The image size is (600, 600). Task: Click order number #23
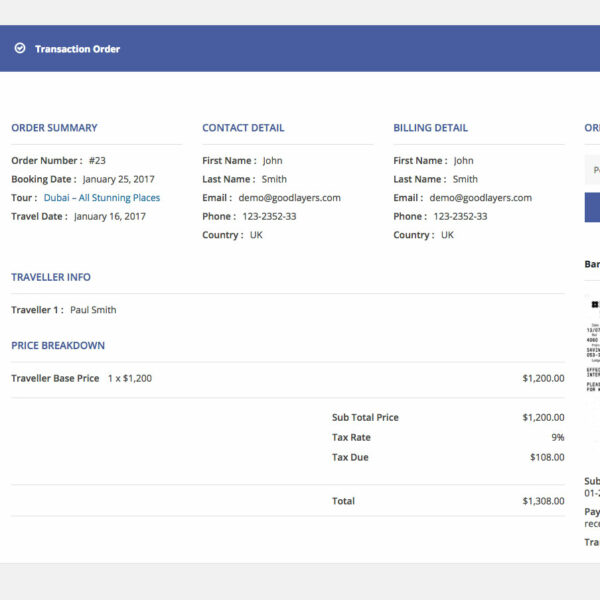pyautogui.click(x=97, y=161)
